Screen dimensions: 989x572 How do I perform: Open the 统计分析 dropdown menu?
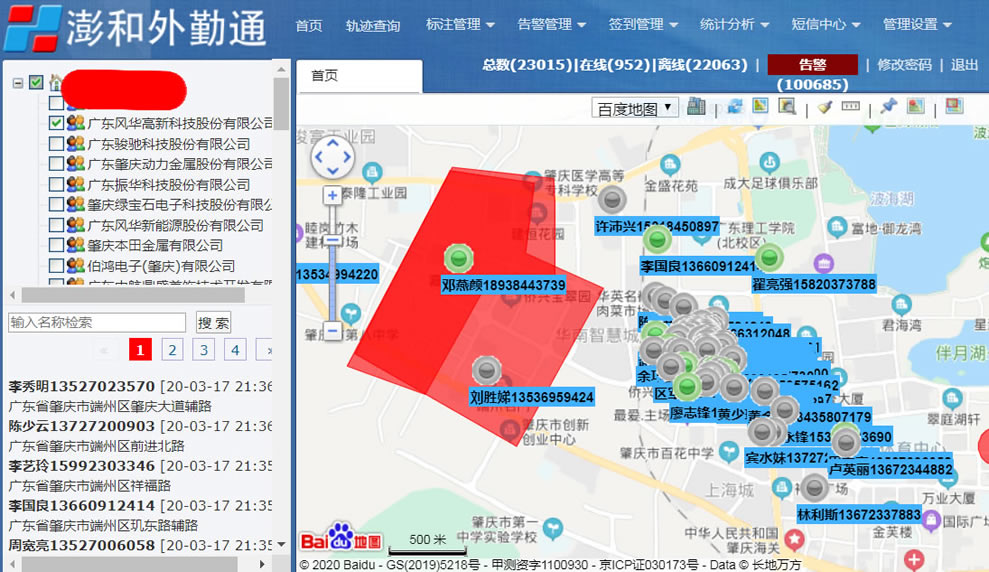tap(734, 25)
